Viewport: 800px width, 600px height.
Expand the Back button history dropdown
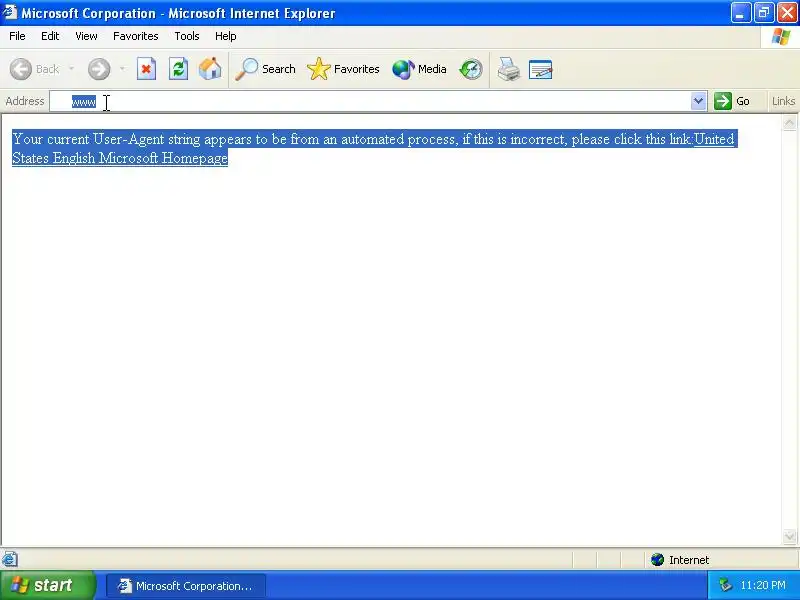click(x=71, y=69)
